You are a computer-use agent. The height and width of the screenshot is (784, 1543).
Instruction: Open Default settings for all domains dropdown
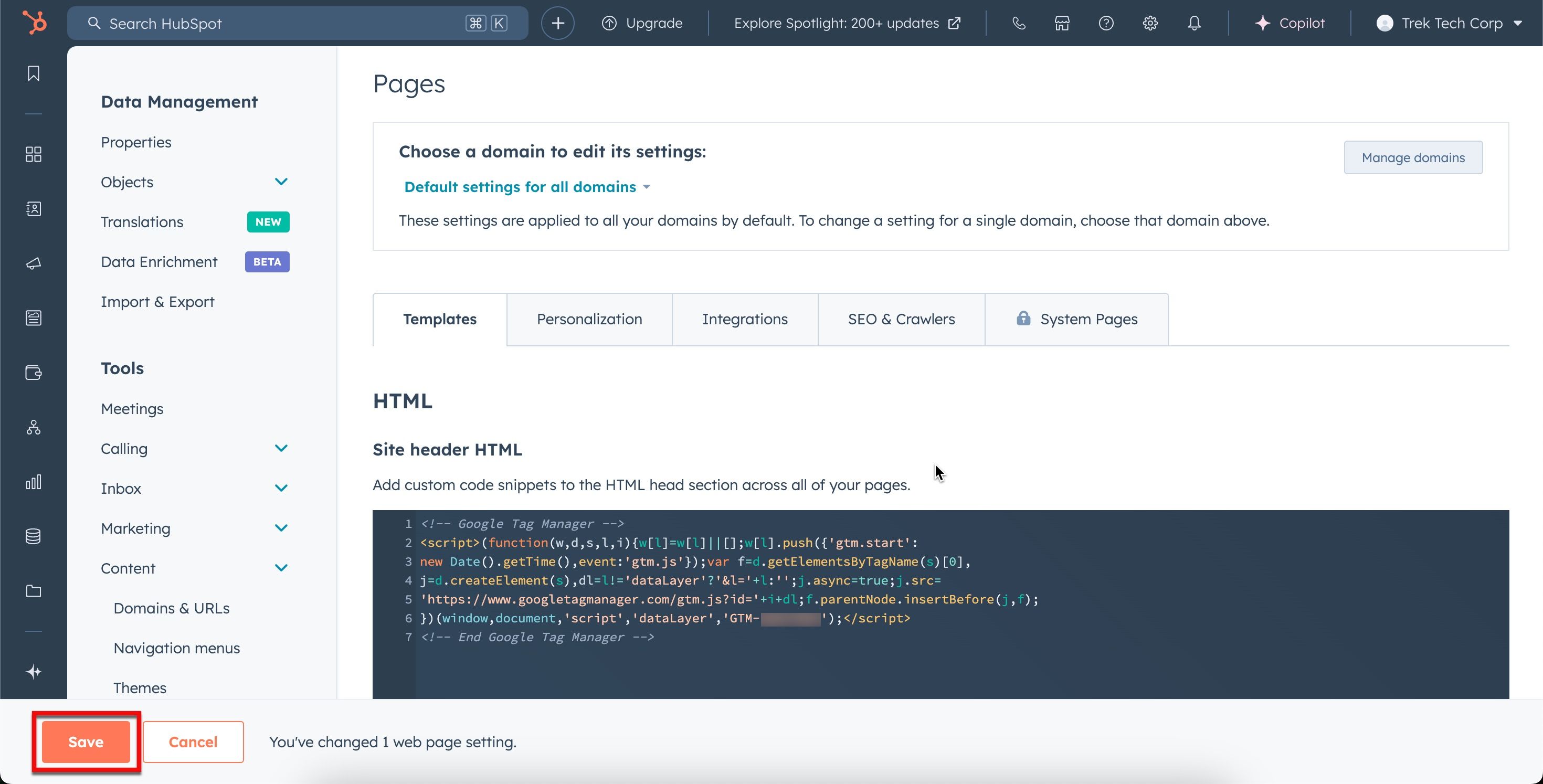coord(527,187)
